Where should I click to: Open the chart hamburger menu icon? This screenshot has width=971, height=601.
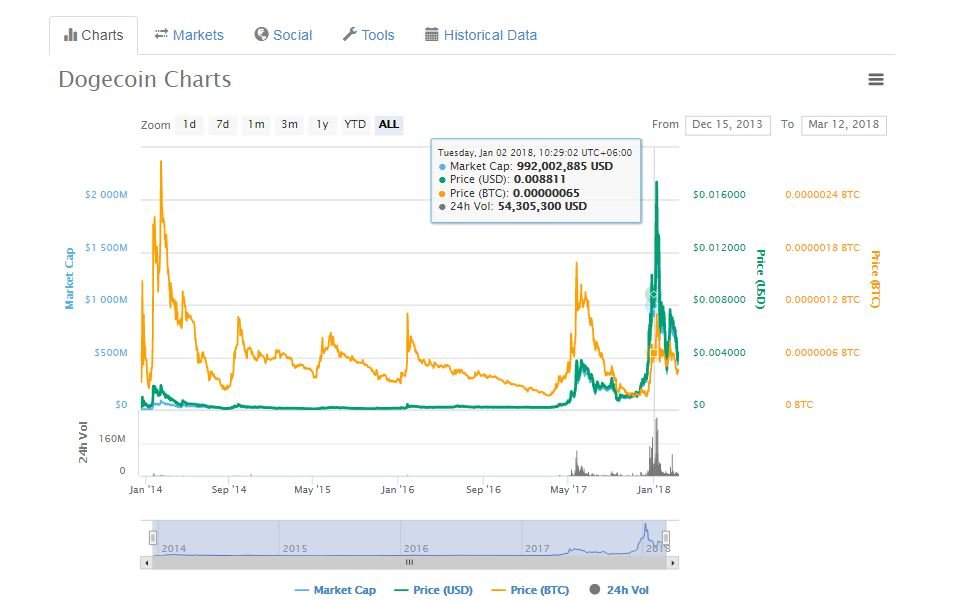[x=876, y=79]
